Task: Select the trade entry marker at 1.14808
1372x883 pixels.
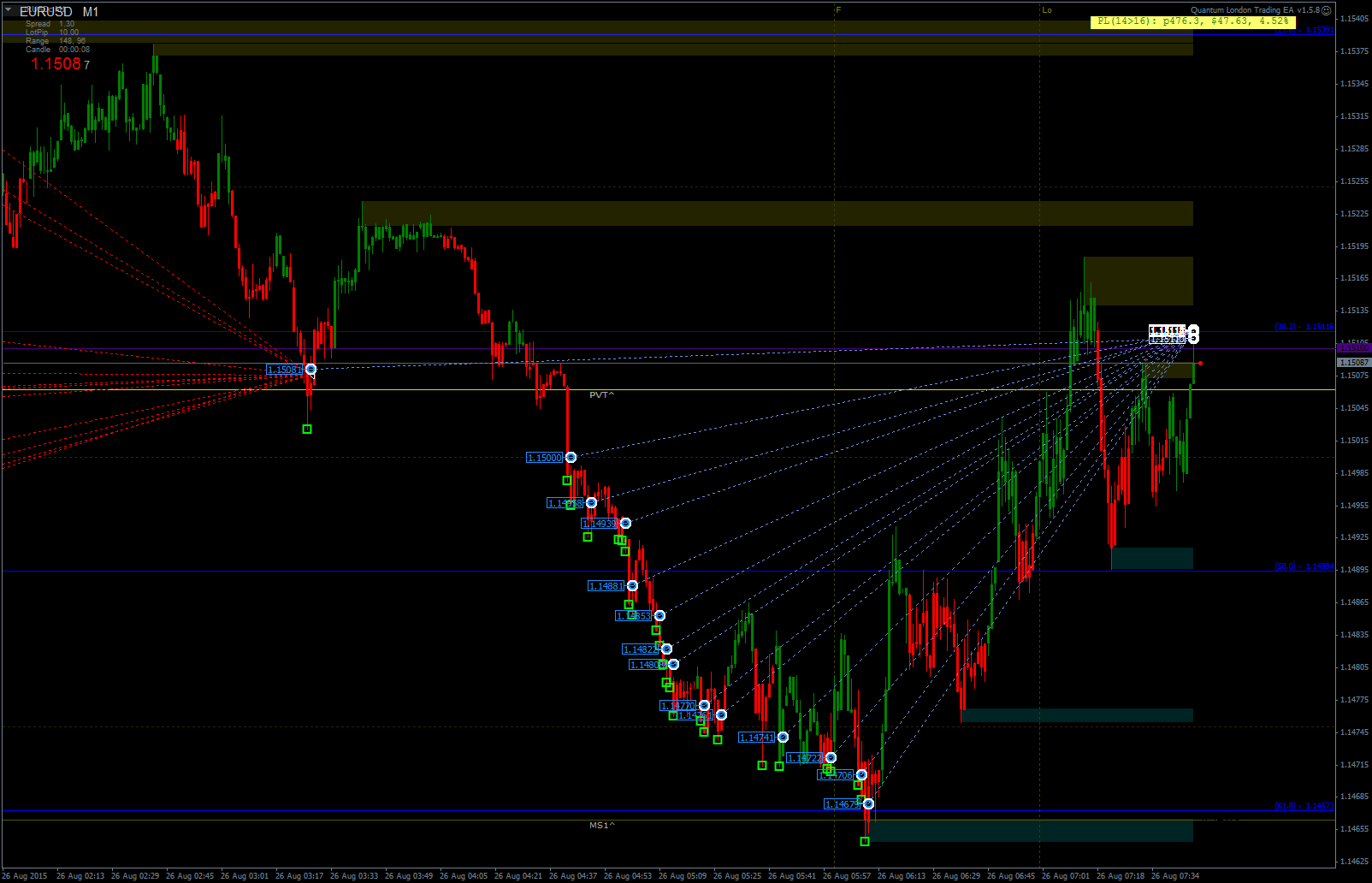Action: (673, 665)
